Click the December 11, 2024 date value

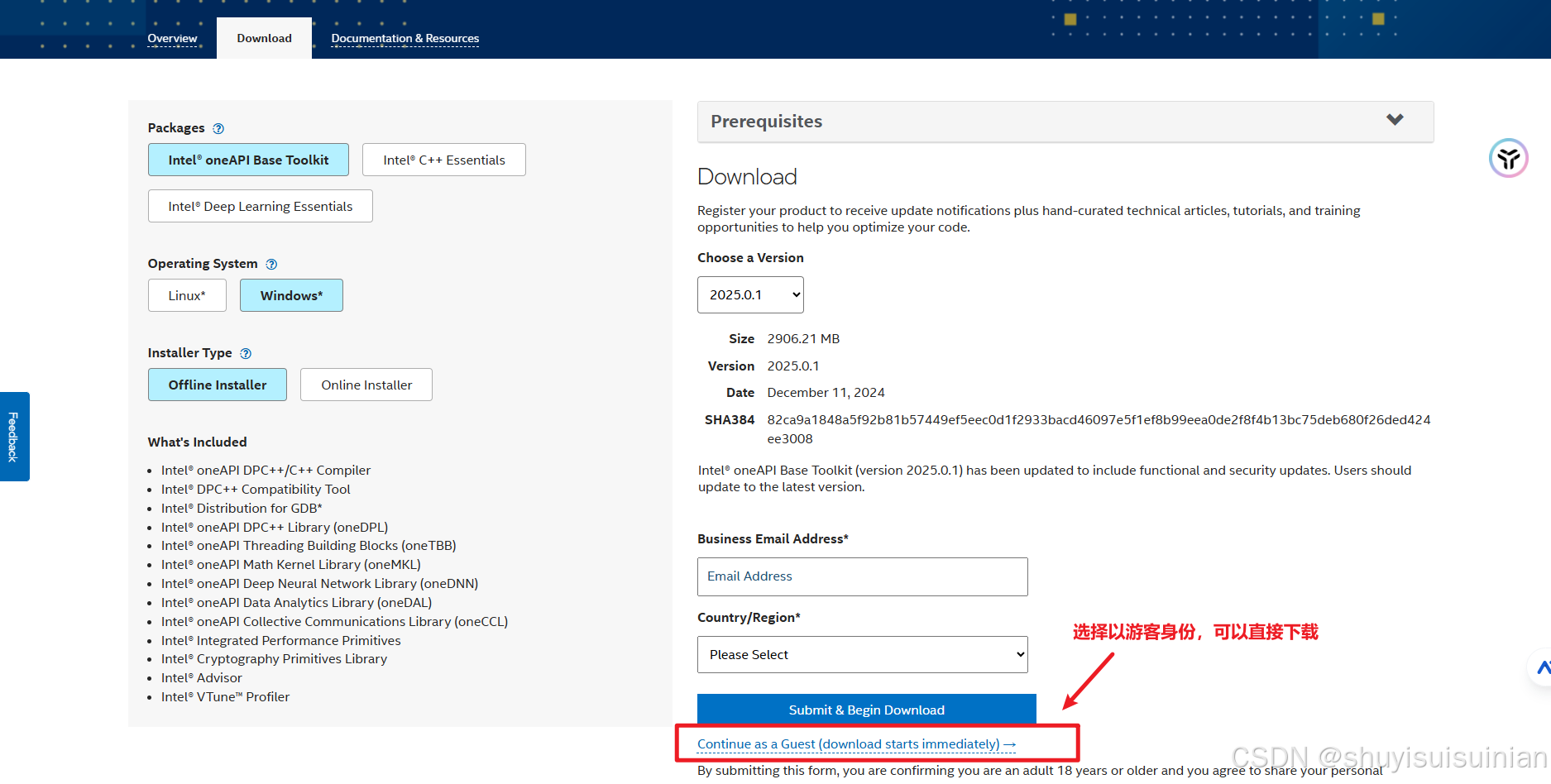tap(826, 392)
